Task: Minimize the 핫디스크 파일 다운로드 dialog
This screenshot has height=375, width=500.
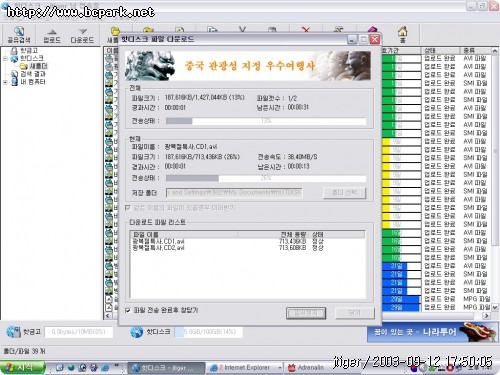Action: click(x=352, y=39)
